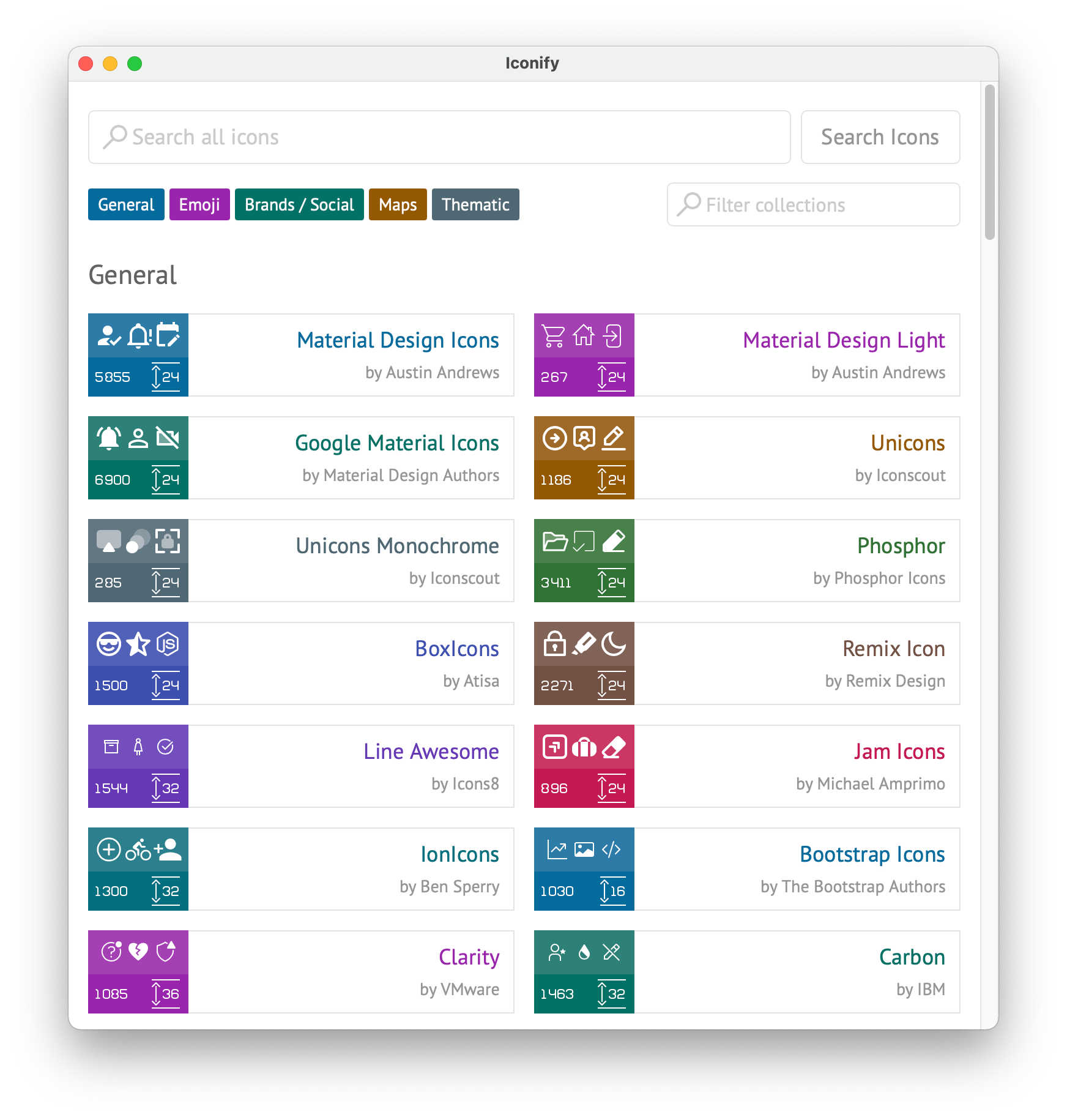Click the vertical scrollbar thumb
Viewport: 1067px width, 1120px height.
pos(989,162)
